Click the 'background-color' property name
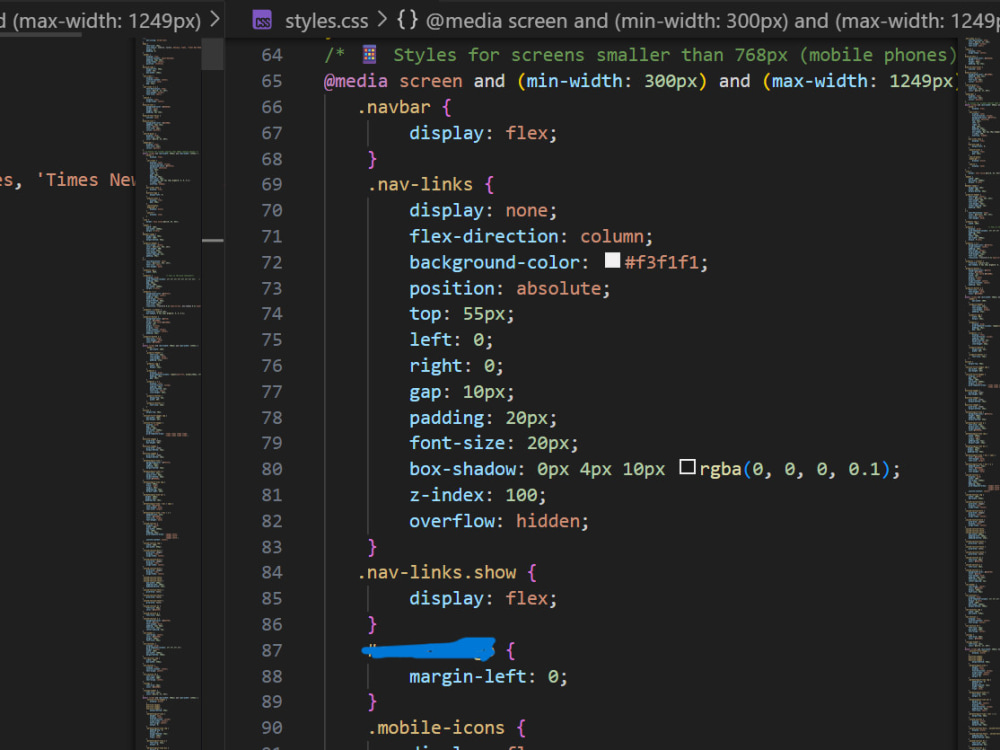 pyautogui.click(x=494, y=262)
